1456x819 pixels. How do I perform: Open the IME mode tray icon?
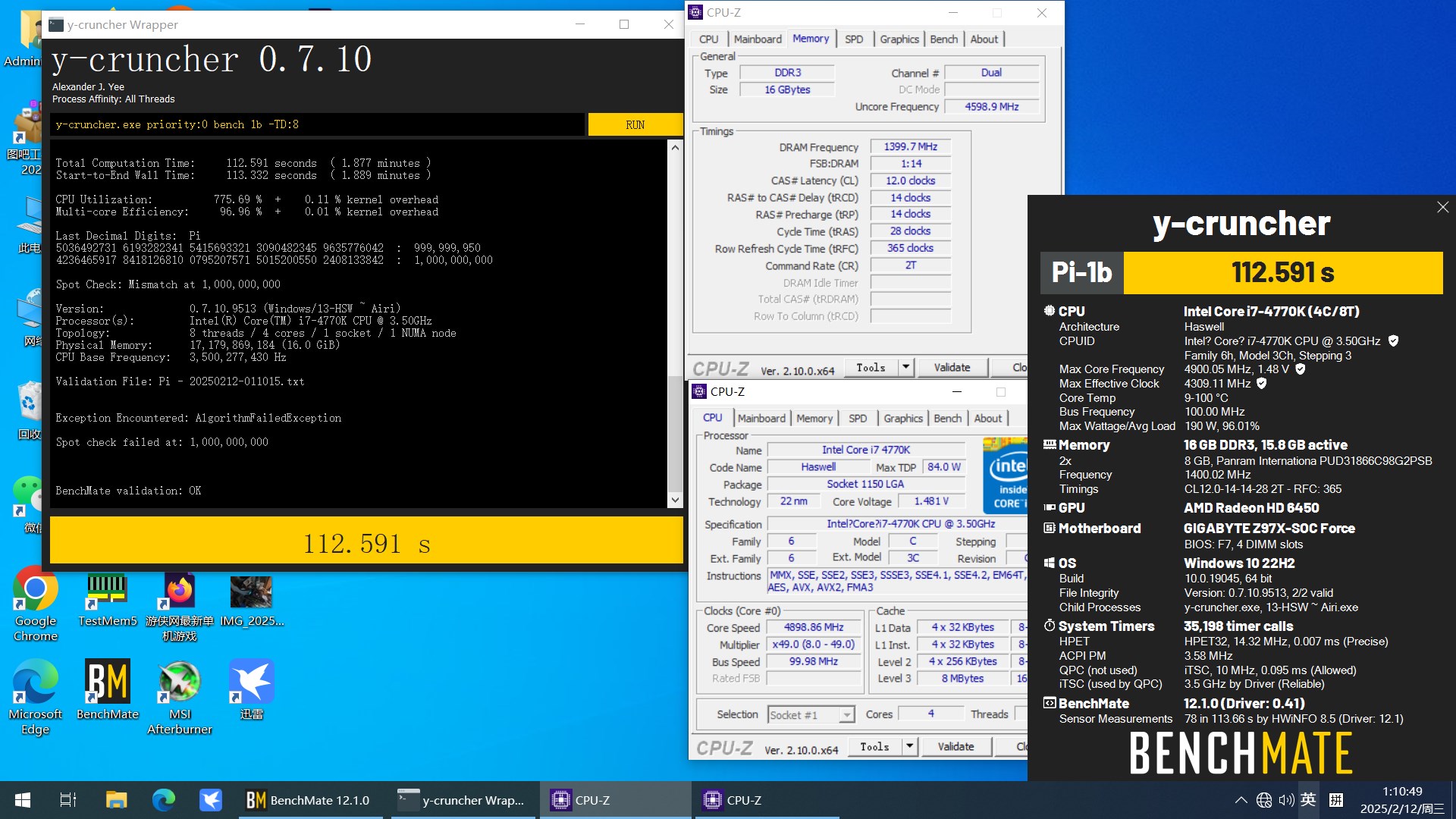click(1336, 800)
